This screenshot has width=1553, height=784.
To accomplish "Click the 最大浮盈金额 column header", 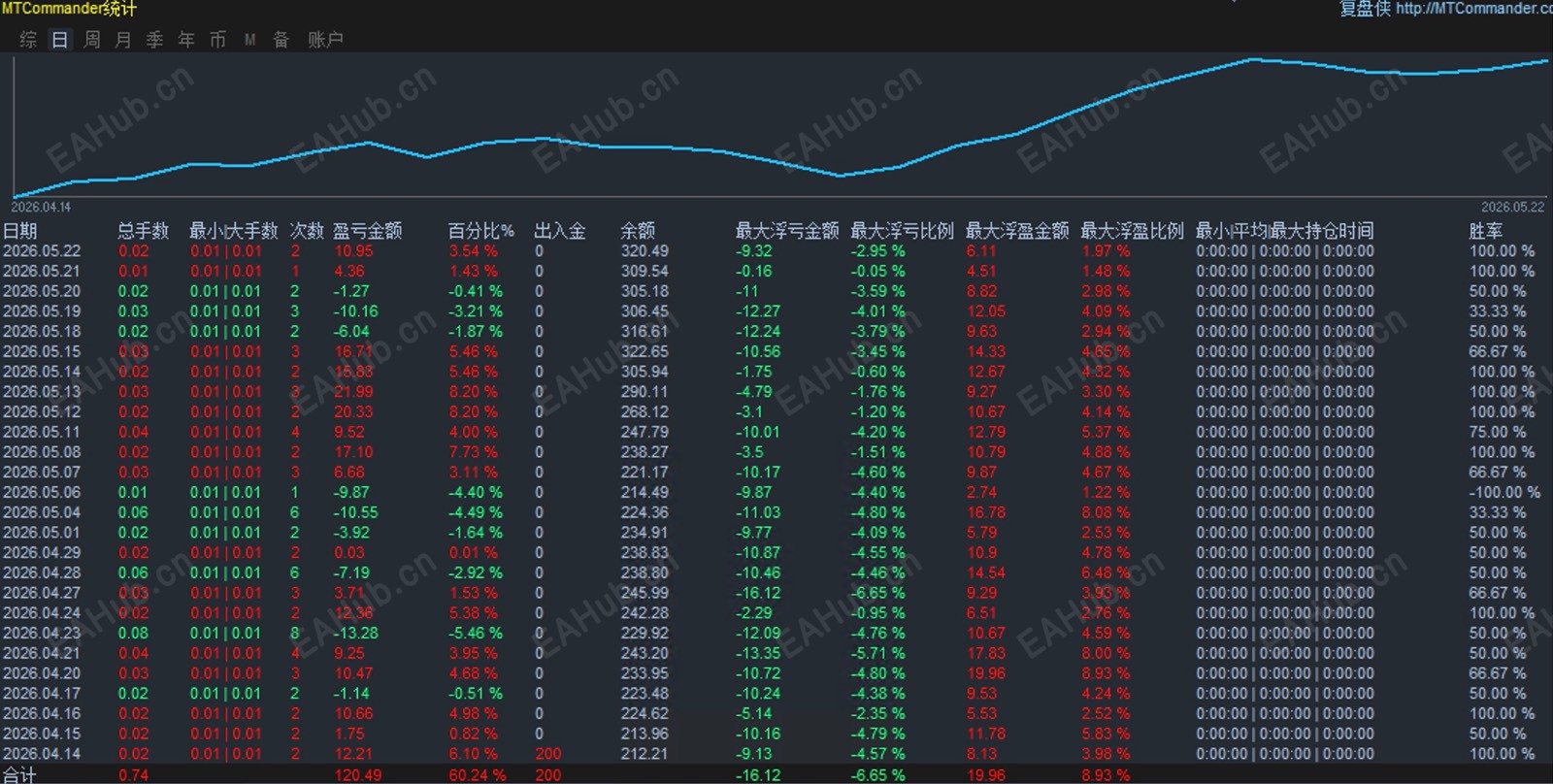I will point(1017,231).
